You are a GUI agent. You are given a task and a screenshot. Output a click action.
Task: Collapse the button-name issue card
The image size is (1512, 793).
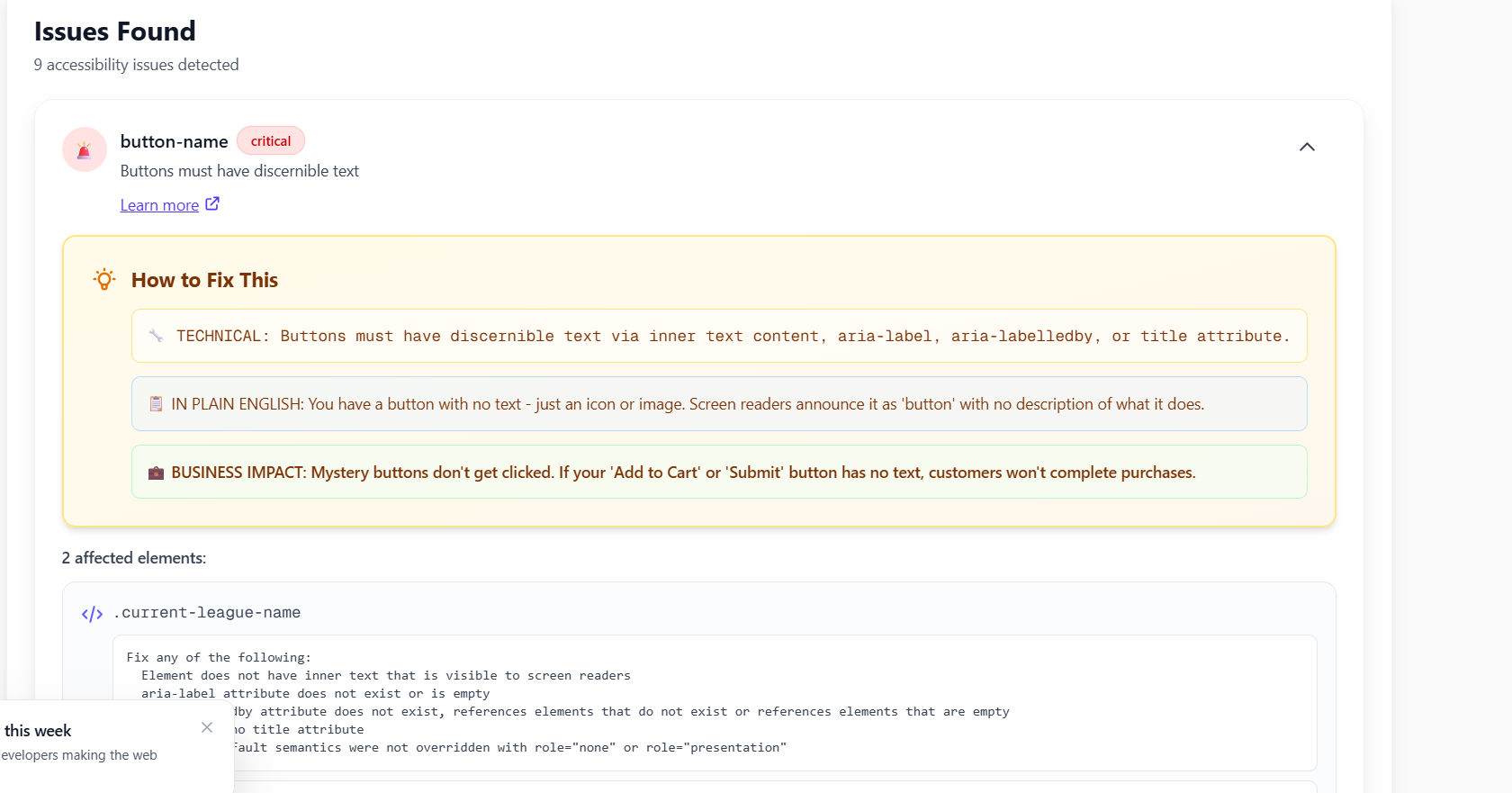coord(1307,147)
